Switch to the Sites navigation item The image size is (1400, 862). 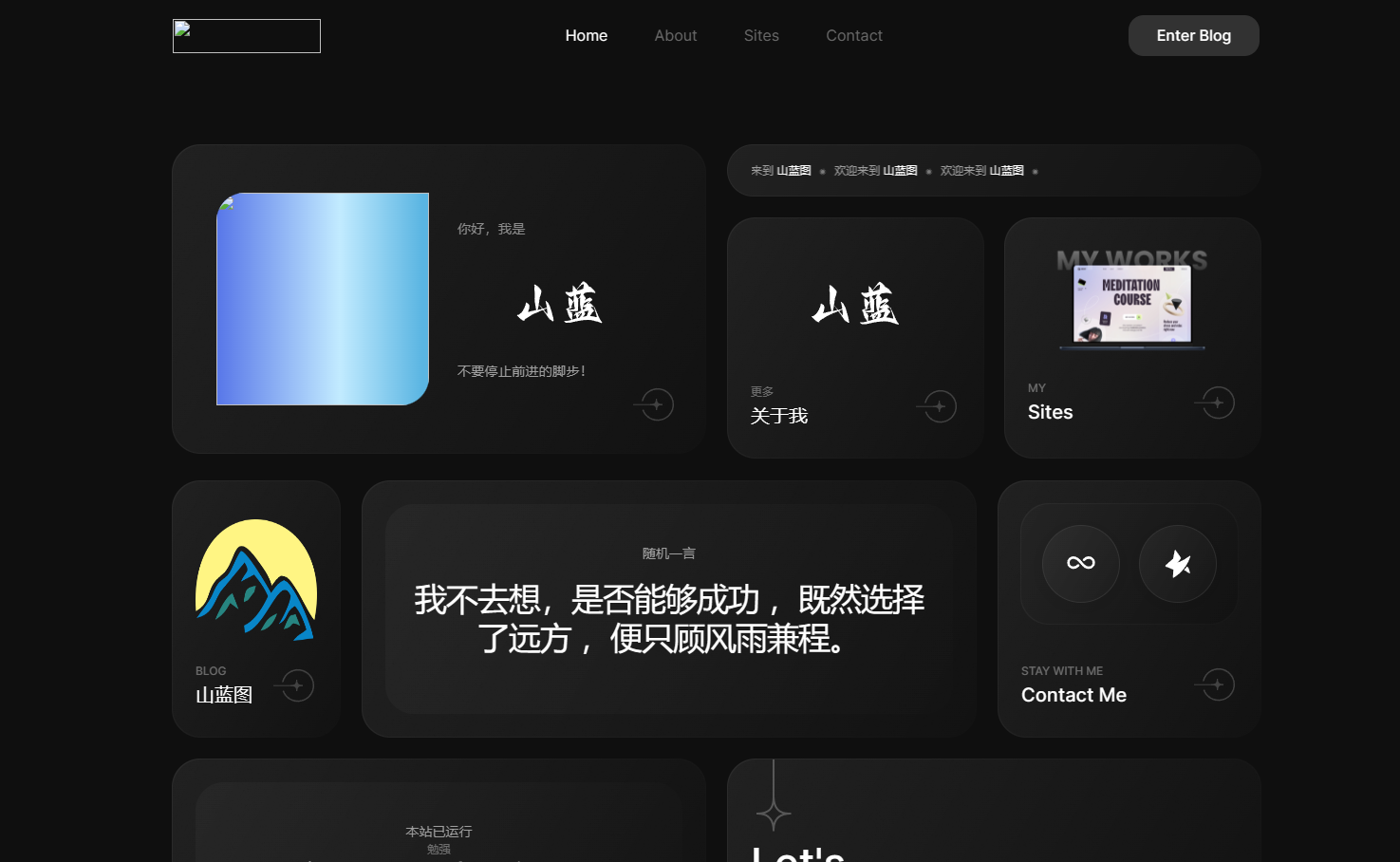[761, 35]
